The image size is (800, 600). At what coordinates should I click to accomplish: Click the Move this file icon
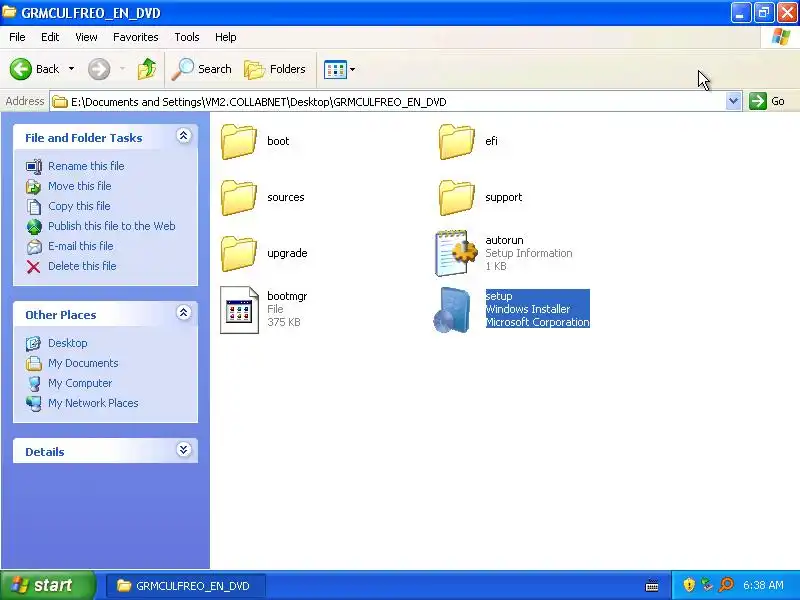coord(34,187)
